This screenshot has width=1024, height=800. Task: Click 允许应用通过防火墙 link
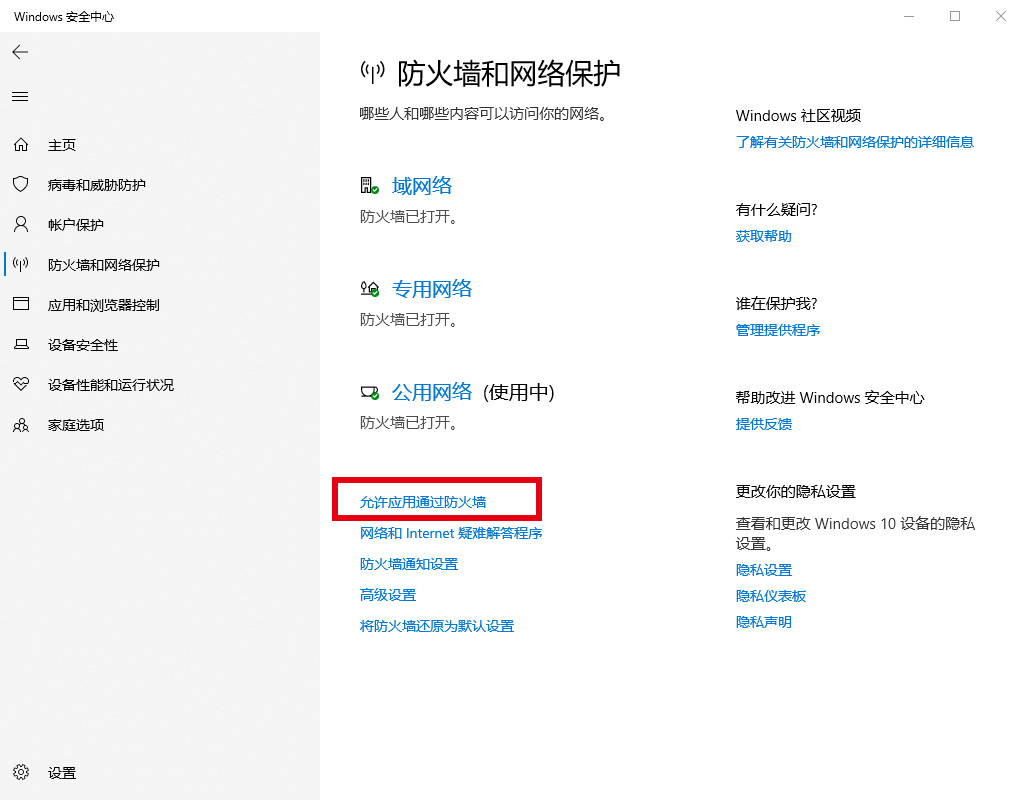pyautogui.click(x=423, y=502)
